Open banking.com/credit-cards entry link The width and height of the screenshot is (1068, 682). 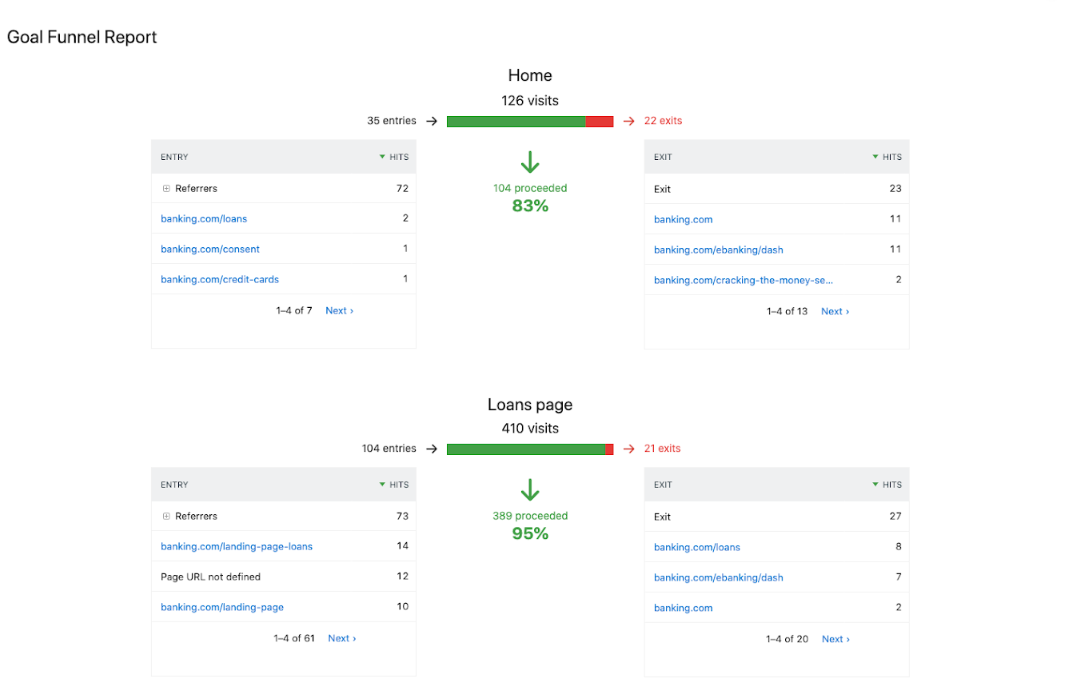220,279
